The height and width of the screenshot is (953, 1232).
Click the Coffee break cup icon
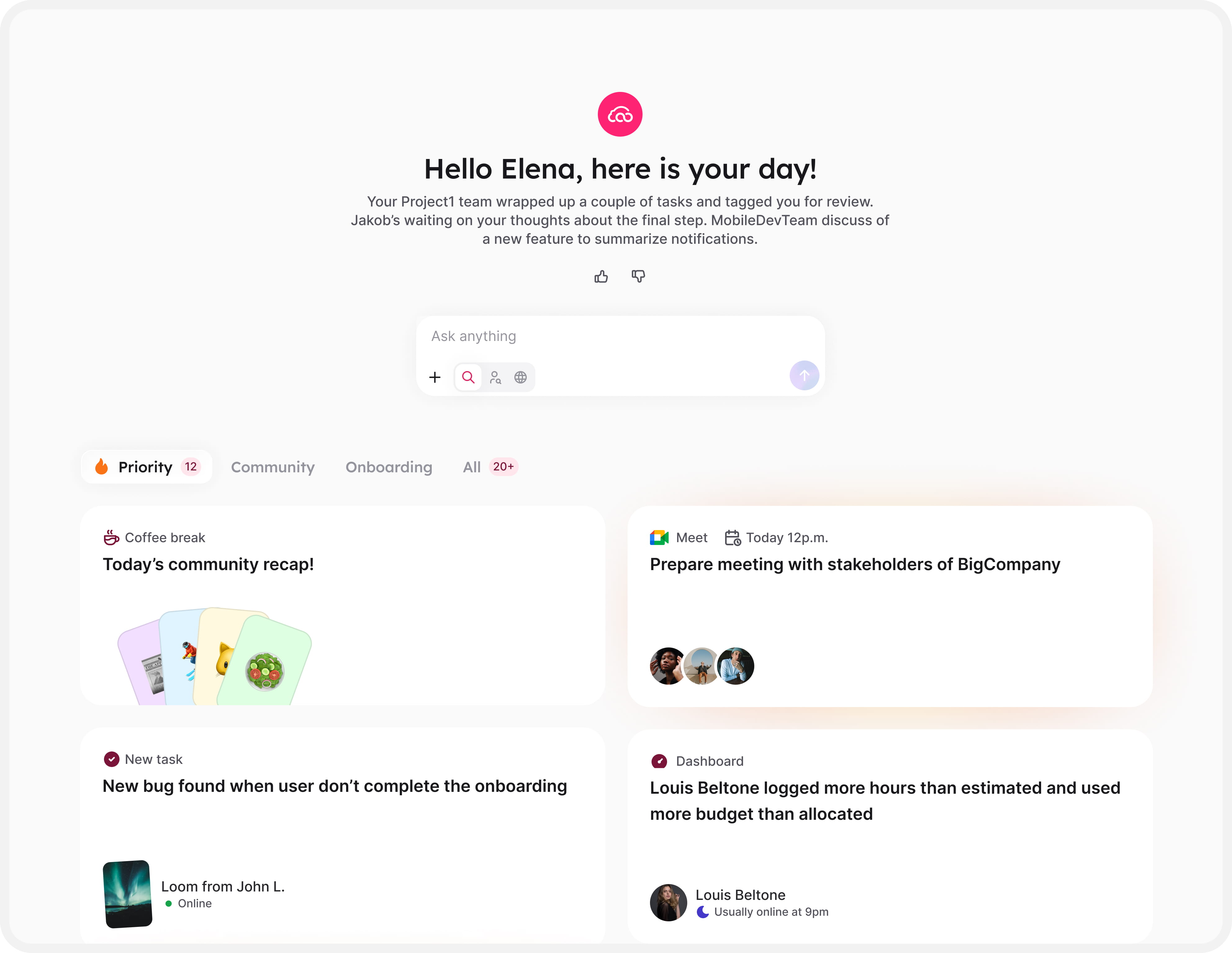[111, 537]
